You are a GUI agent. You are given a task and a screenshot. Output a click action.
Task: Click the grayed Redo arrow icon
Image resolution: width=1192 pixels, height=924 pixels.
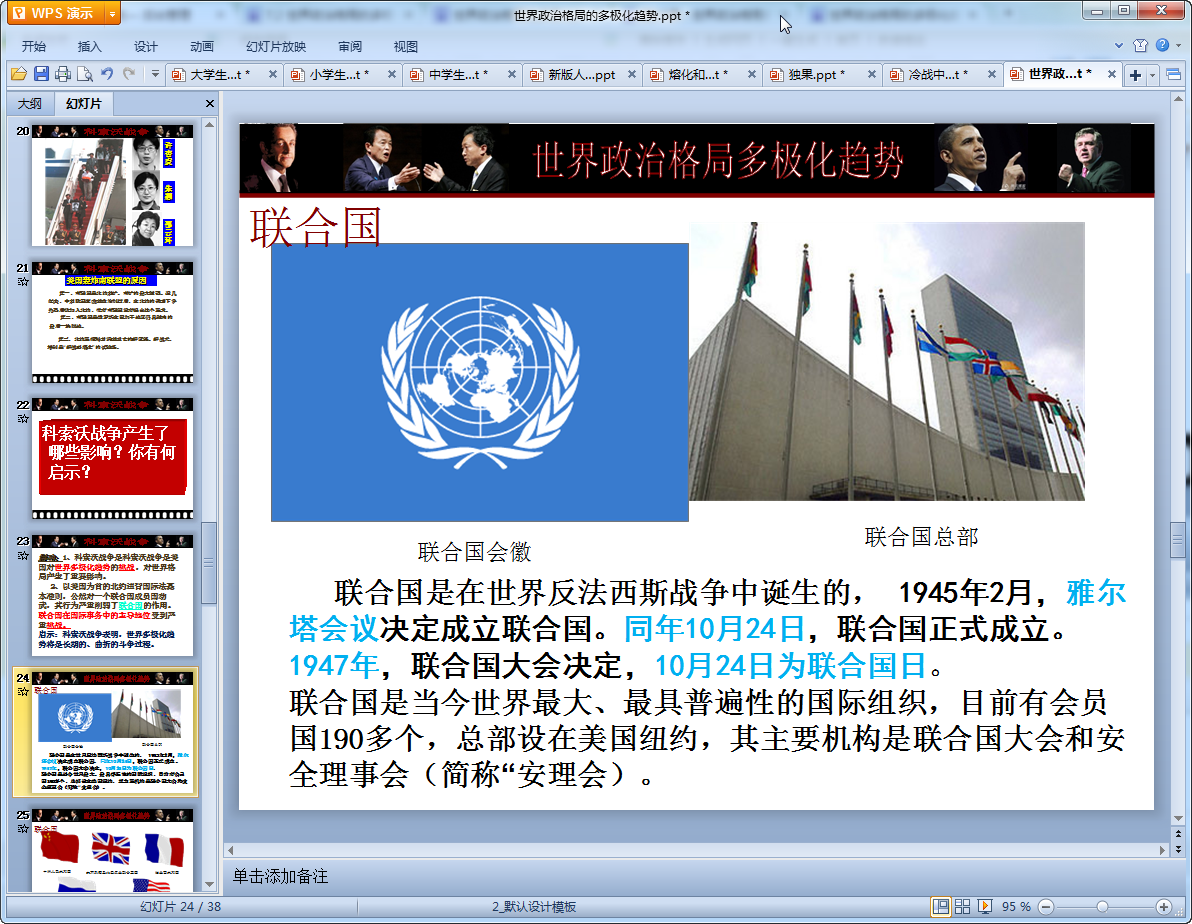[129, 74]
